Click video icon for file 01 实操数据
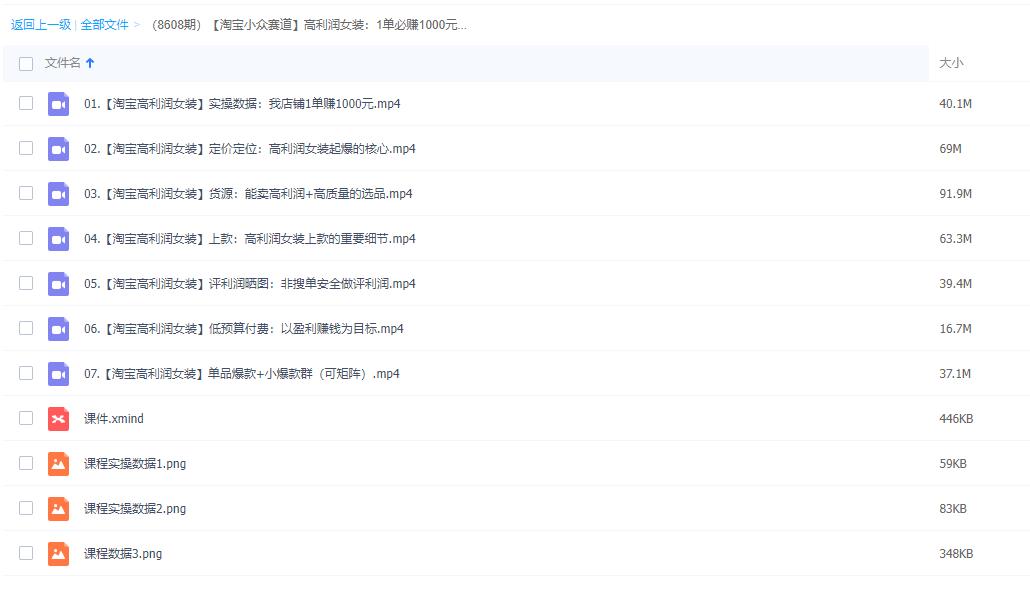Screen dimensions: 1030x592 point(58,104)
